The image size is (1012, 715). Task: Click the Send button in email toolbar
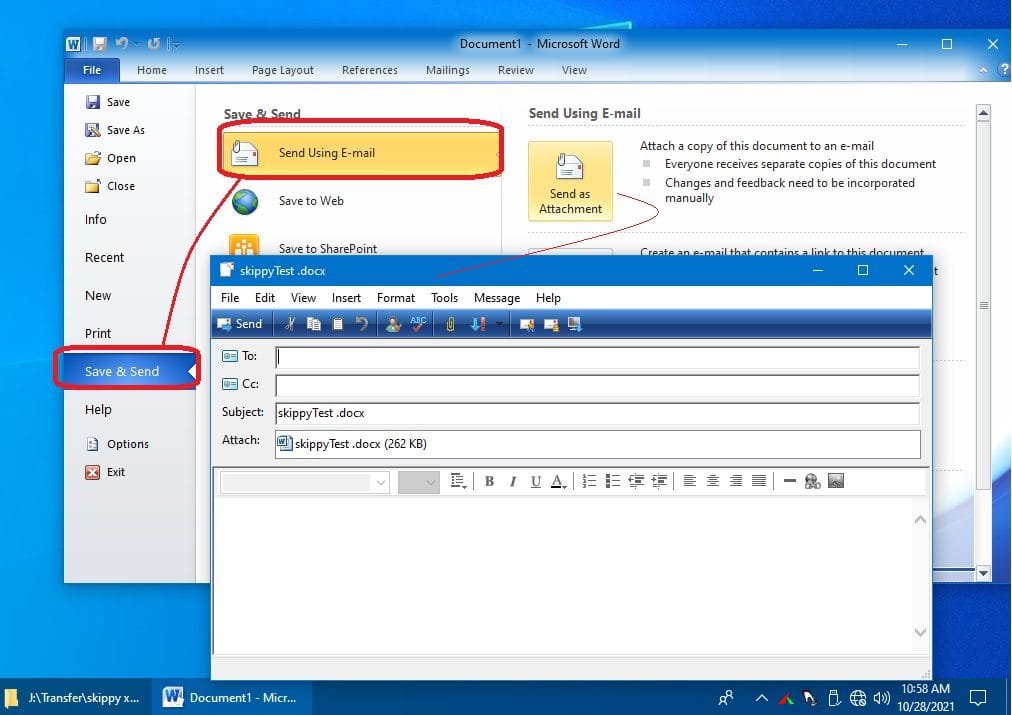(x=240, y=324)
